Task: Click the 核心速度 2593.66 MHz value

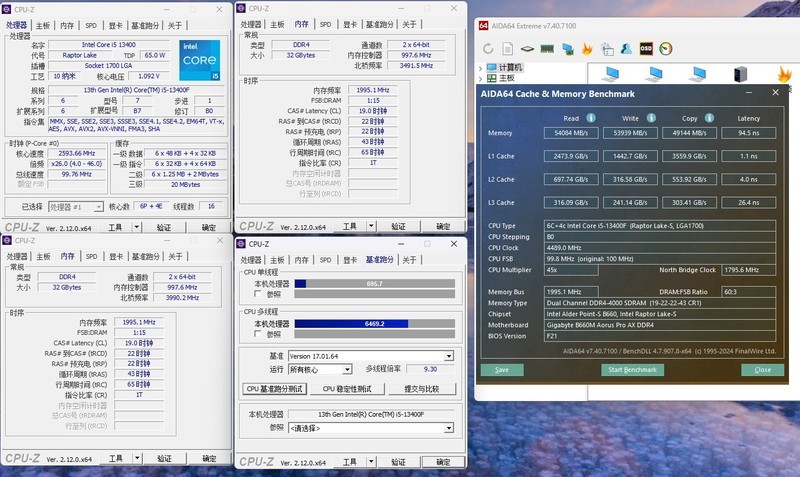Action: point(77,153)
